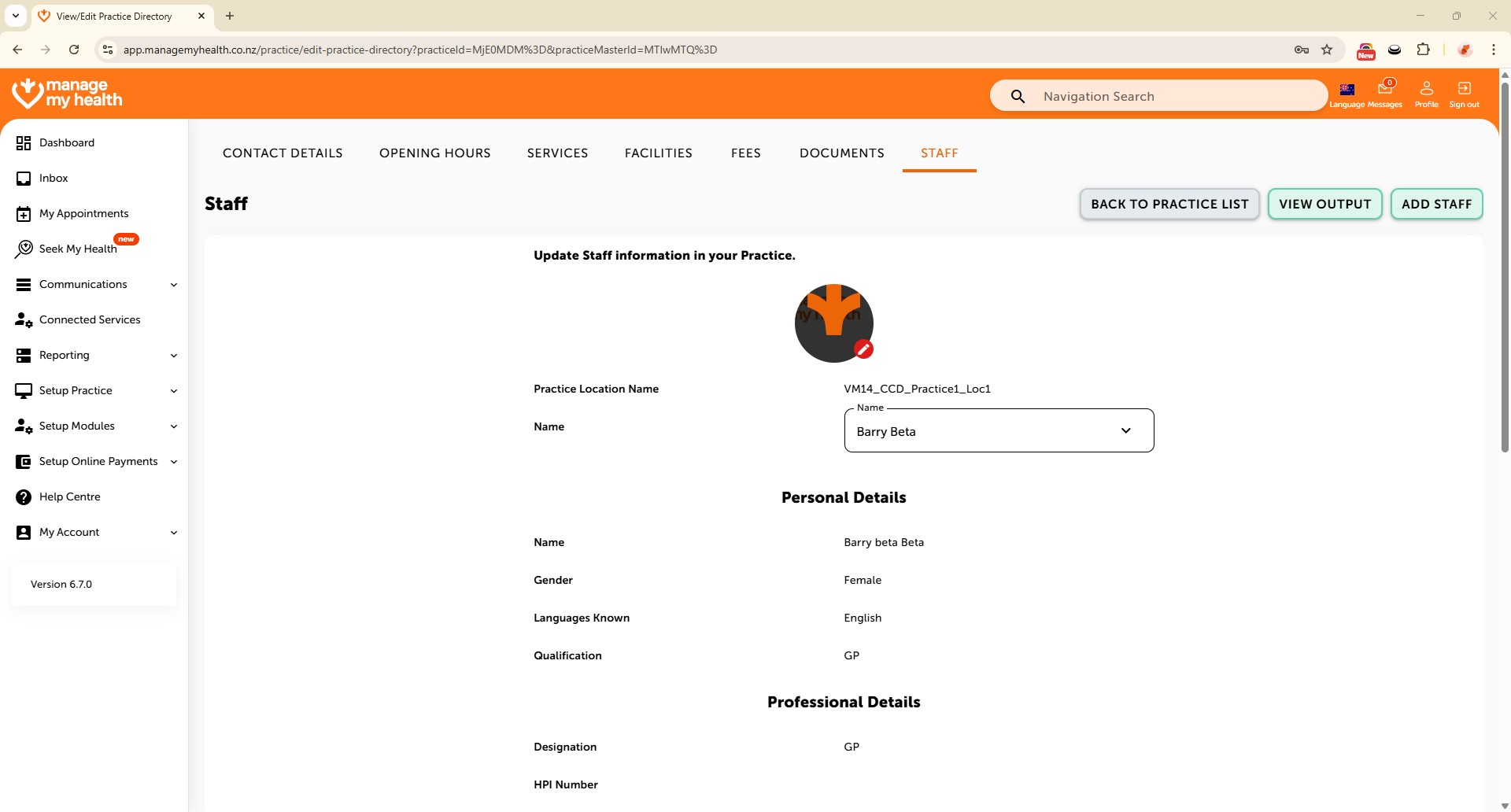This screenshot has width=1511, height=812.
Task: Open Seek My Health in sidebar
Action: [77, 249]
